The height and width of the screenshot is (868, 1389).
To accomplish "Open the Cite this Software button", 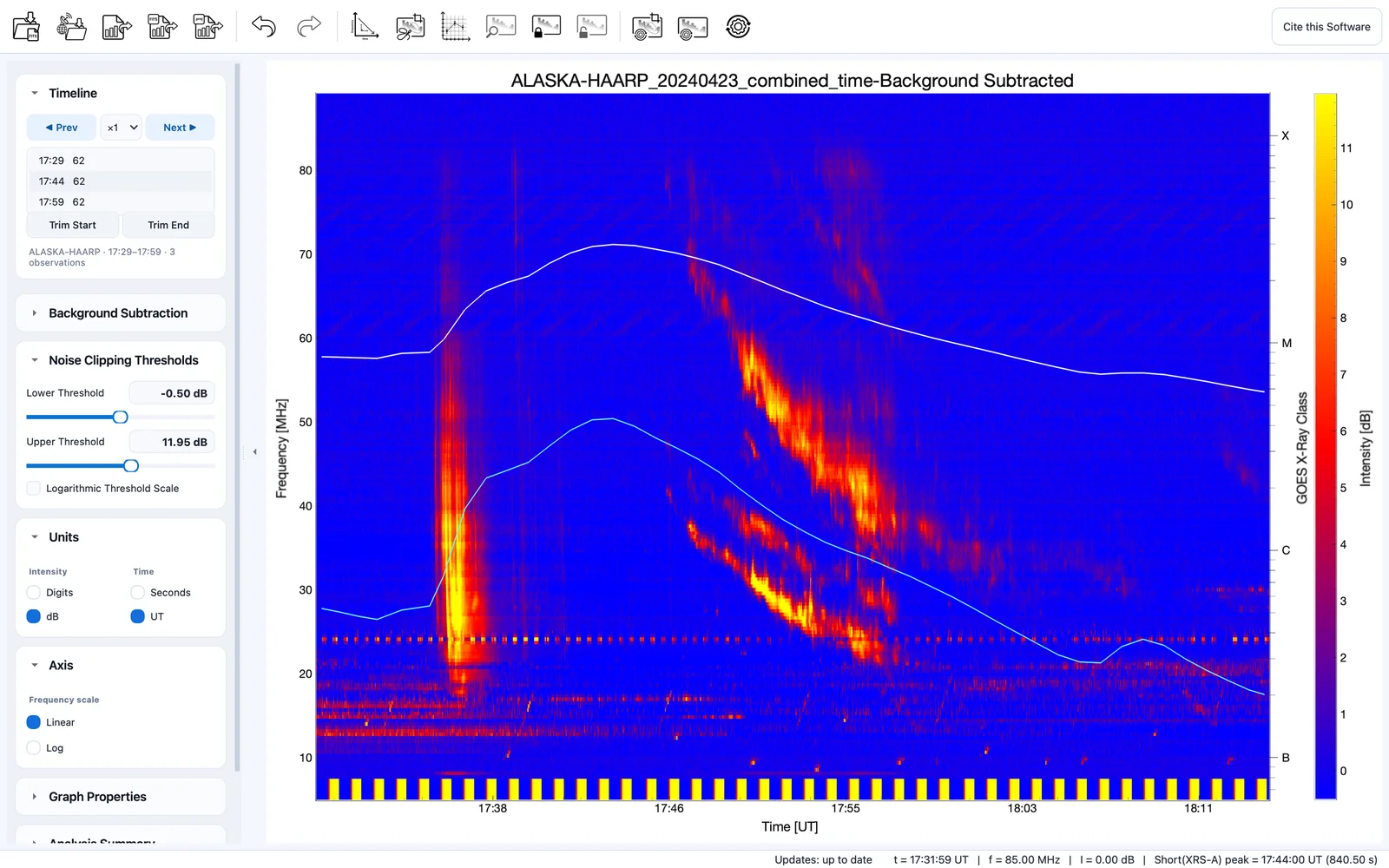I will point(1326,27).
